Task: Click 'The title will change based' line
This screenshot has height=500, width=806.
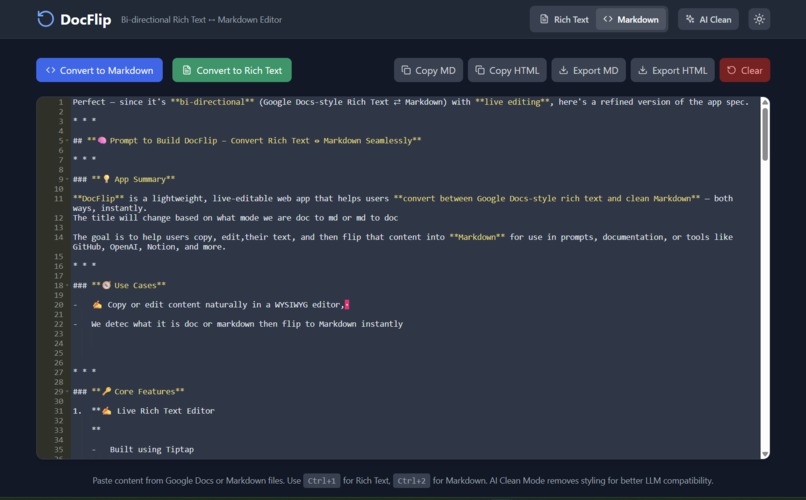Action: click(235, 218)
